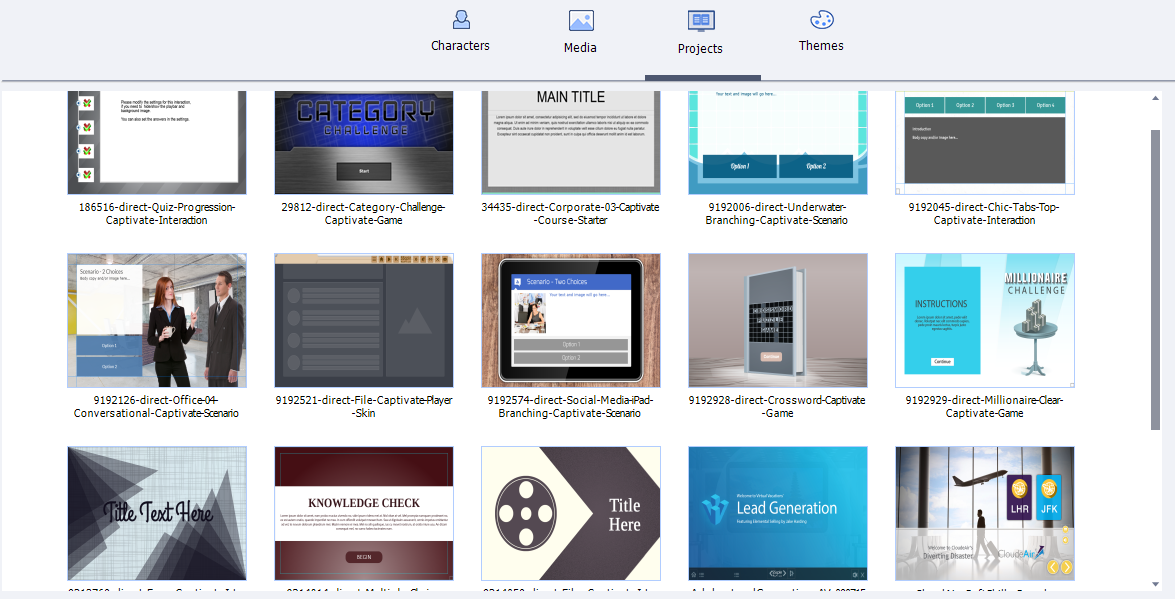Switch to the Characters tab
This screenshot has height=599, width=1175.
(460, 46)
